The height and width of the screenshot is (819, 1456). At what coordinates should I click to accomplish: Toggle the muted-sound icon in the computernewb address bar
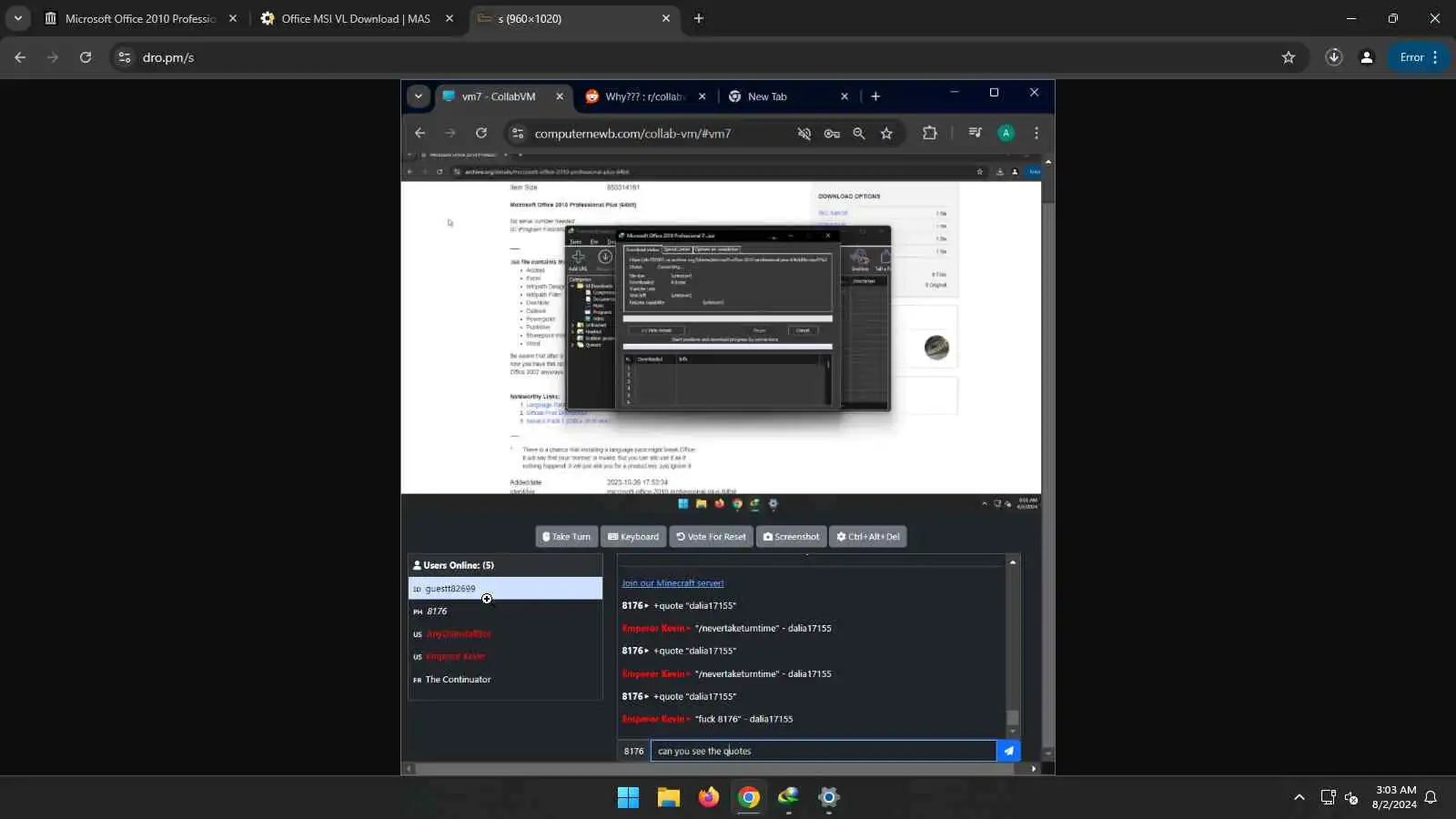804,134
